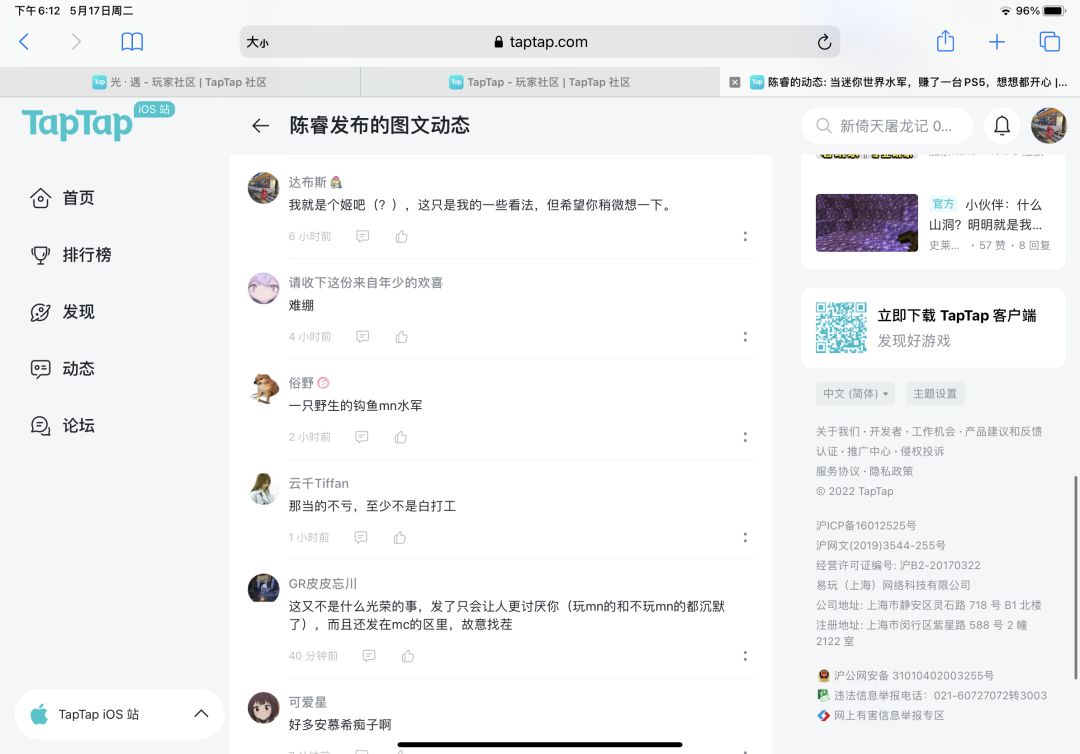Open 俗野 username link
This screenshot has height=754, width=1080.
[301, 383]
